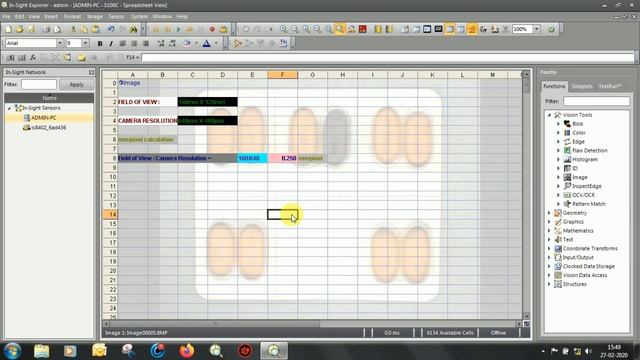Switch to the TestRun palette tab

pos(610,86)
